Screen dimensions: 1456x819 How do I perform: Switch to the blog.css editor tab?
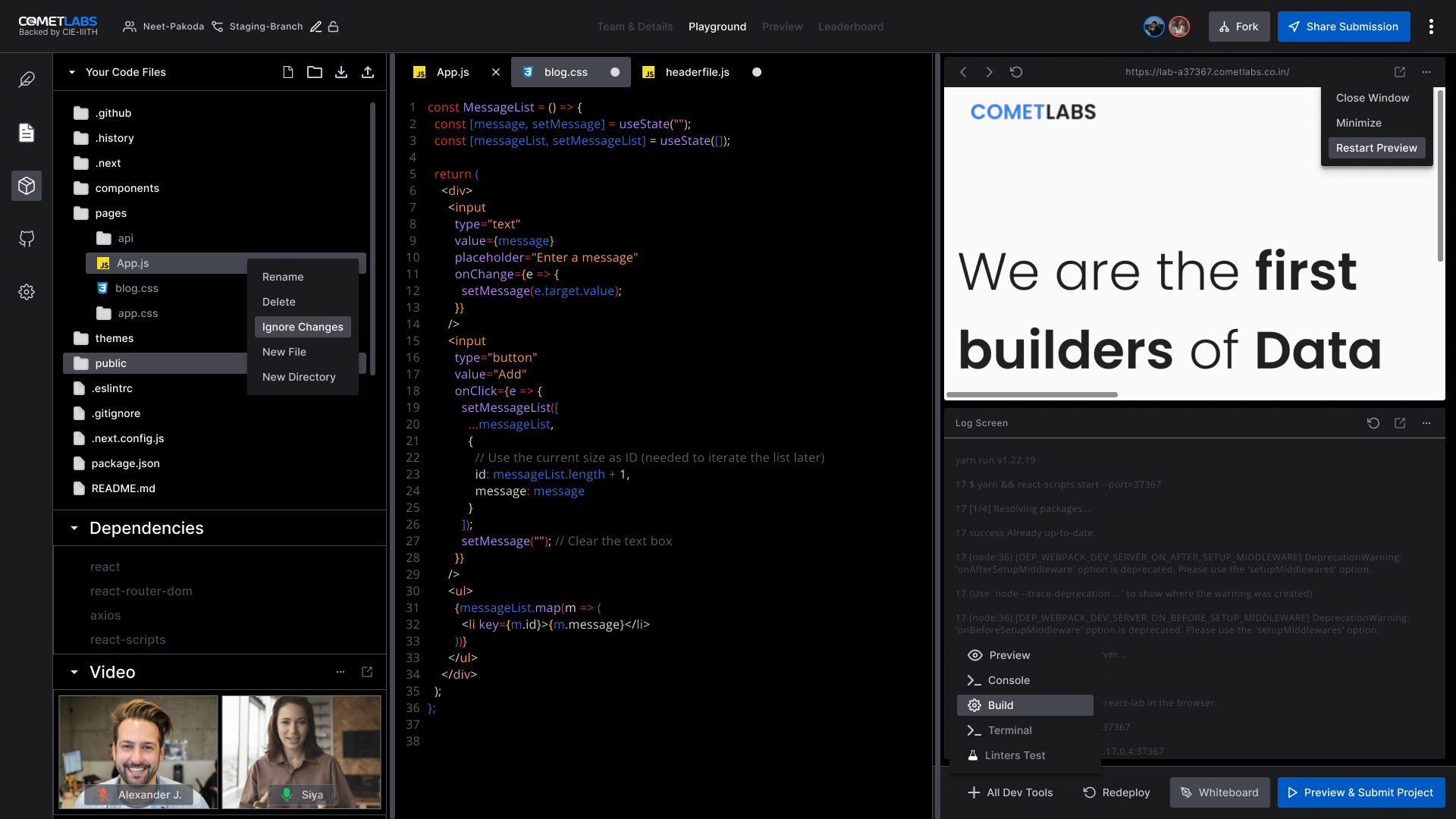tap(570, 72)
